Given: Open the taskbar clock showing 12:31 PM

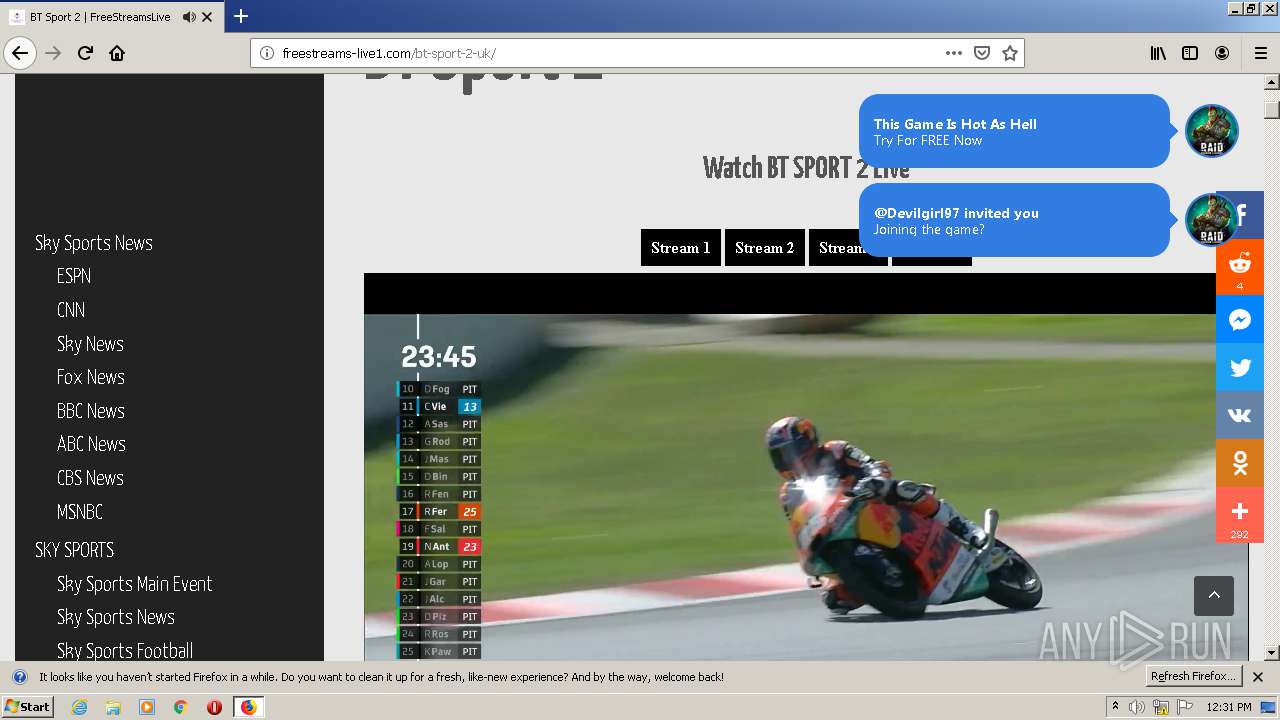Looking at the screenshot, I should [1228, 707].
